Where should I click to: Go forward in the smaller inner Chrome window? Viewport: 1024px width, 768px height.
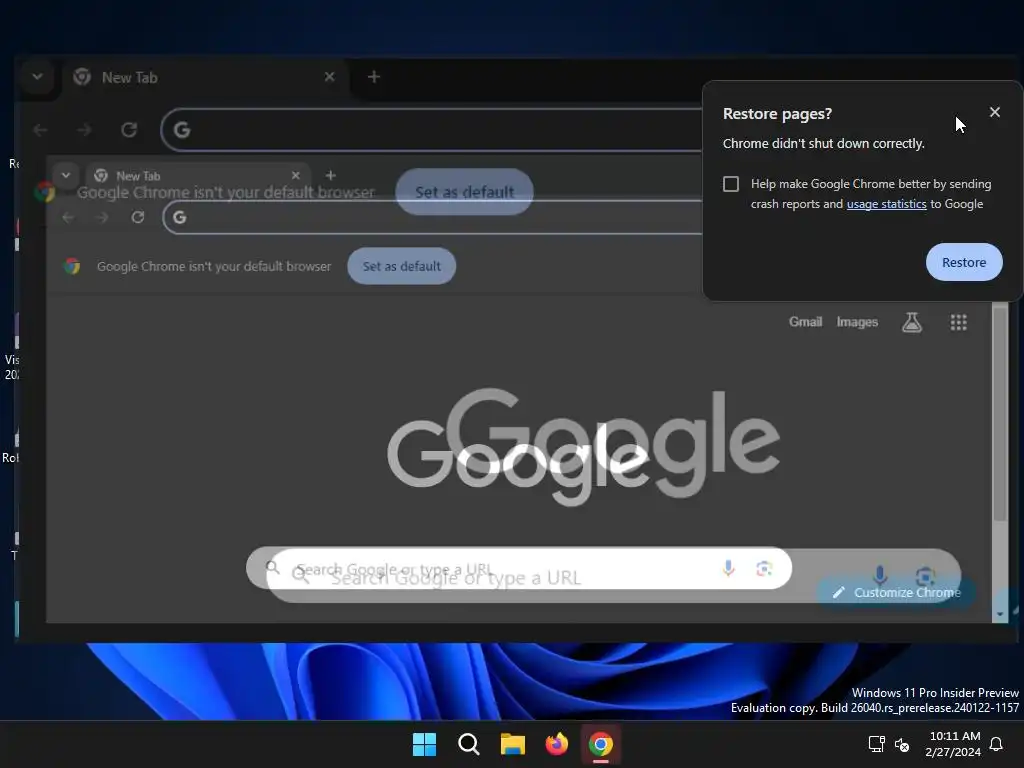(x=102, y=217)
